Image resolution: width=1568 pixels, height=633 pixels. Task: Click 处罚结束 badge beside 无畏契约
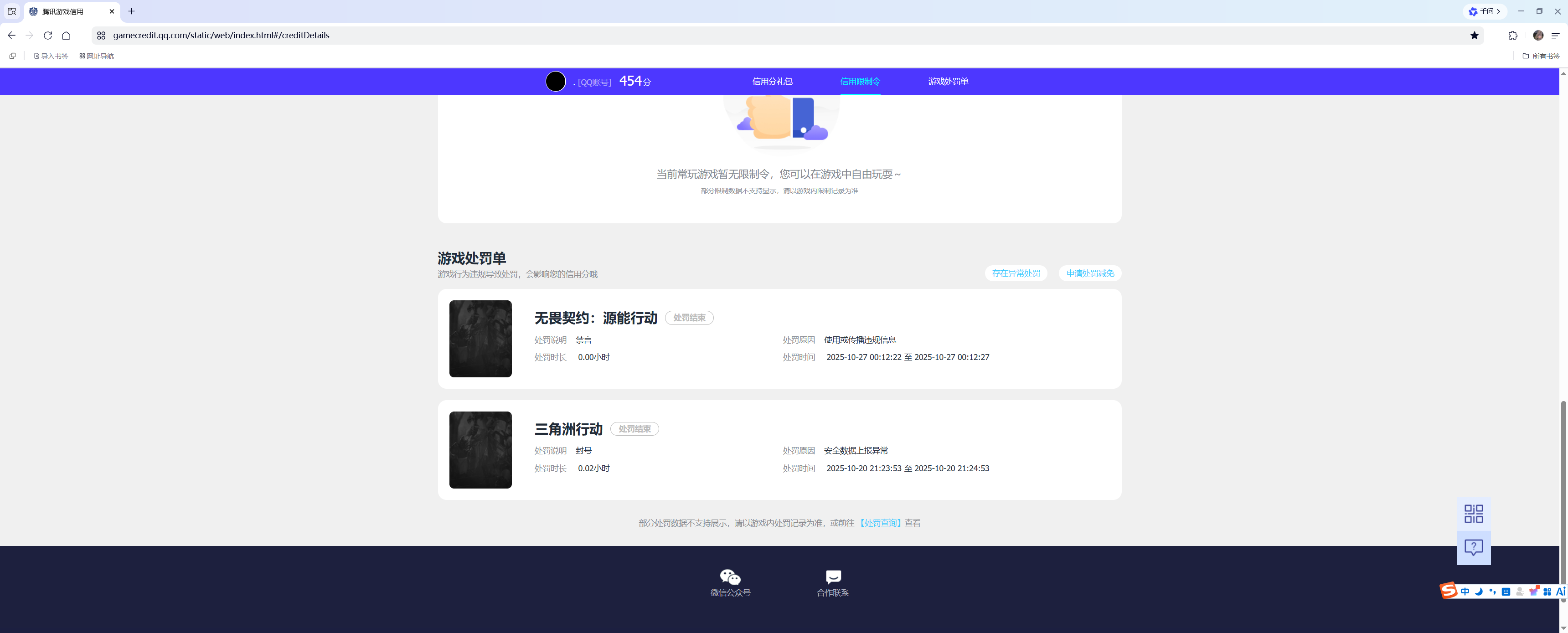tap(689, 318)
